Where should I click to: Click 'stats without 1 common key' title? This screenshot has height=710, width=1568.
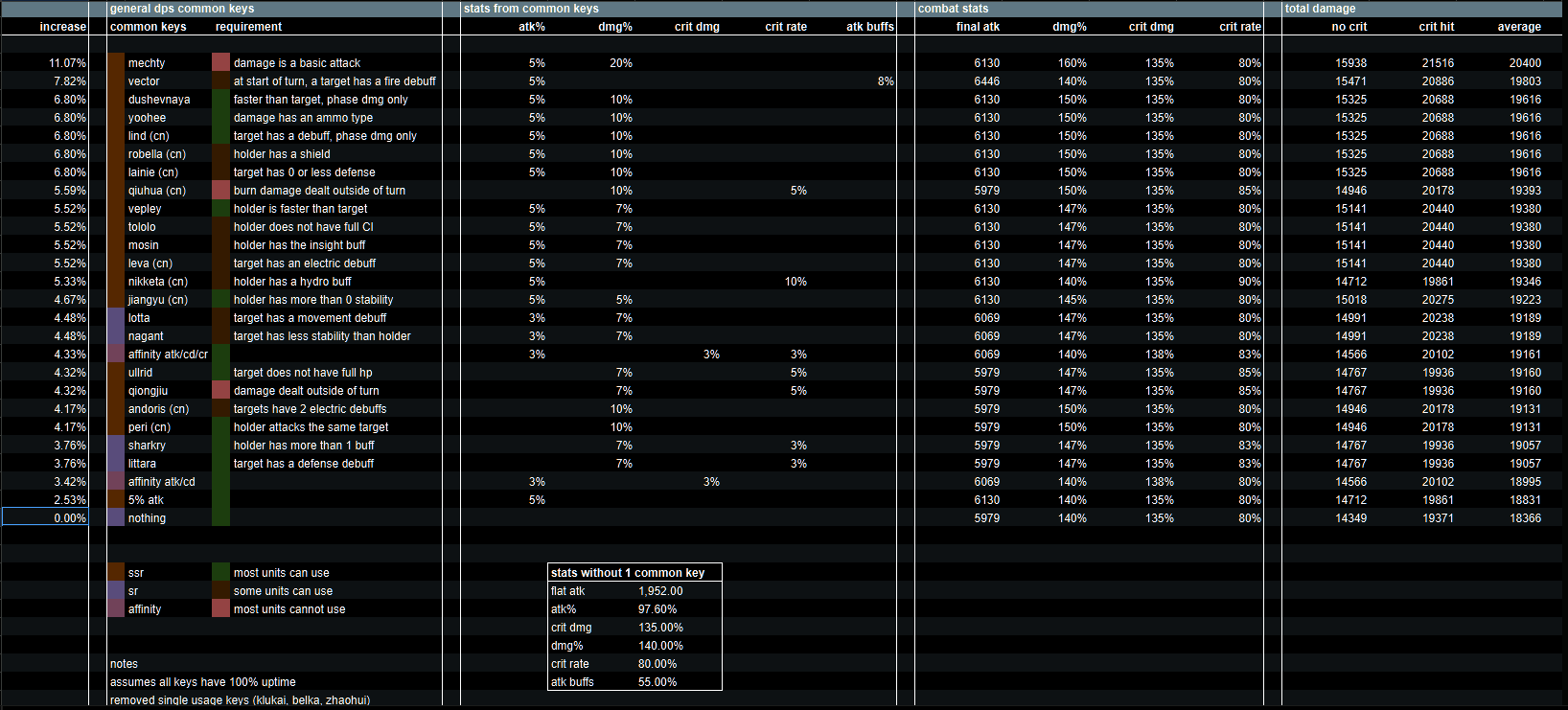(628, 573)
